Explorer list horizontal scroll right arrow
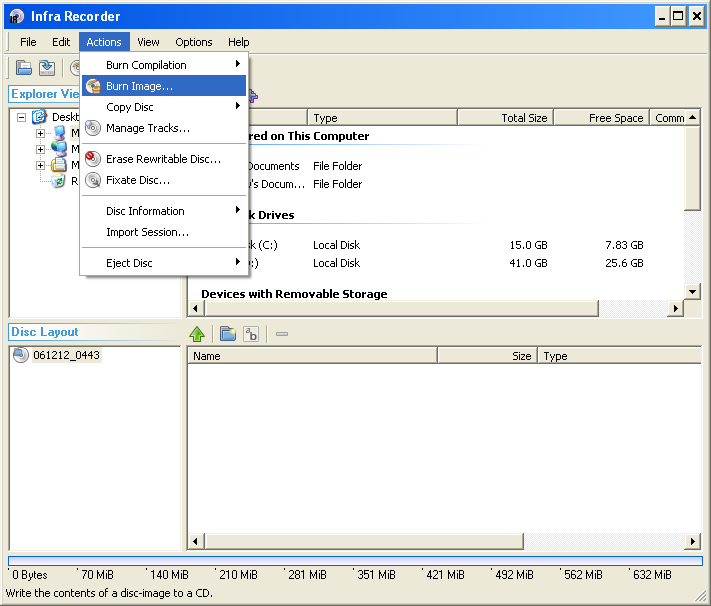This screenshot has width=711, height=606. 676,308
